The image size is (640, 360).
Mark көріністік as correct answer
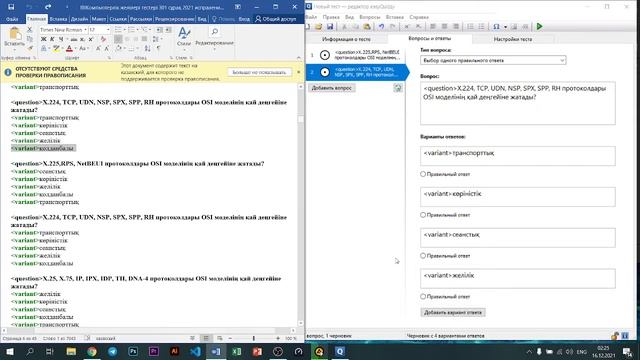[x=423, y=215]
